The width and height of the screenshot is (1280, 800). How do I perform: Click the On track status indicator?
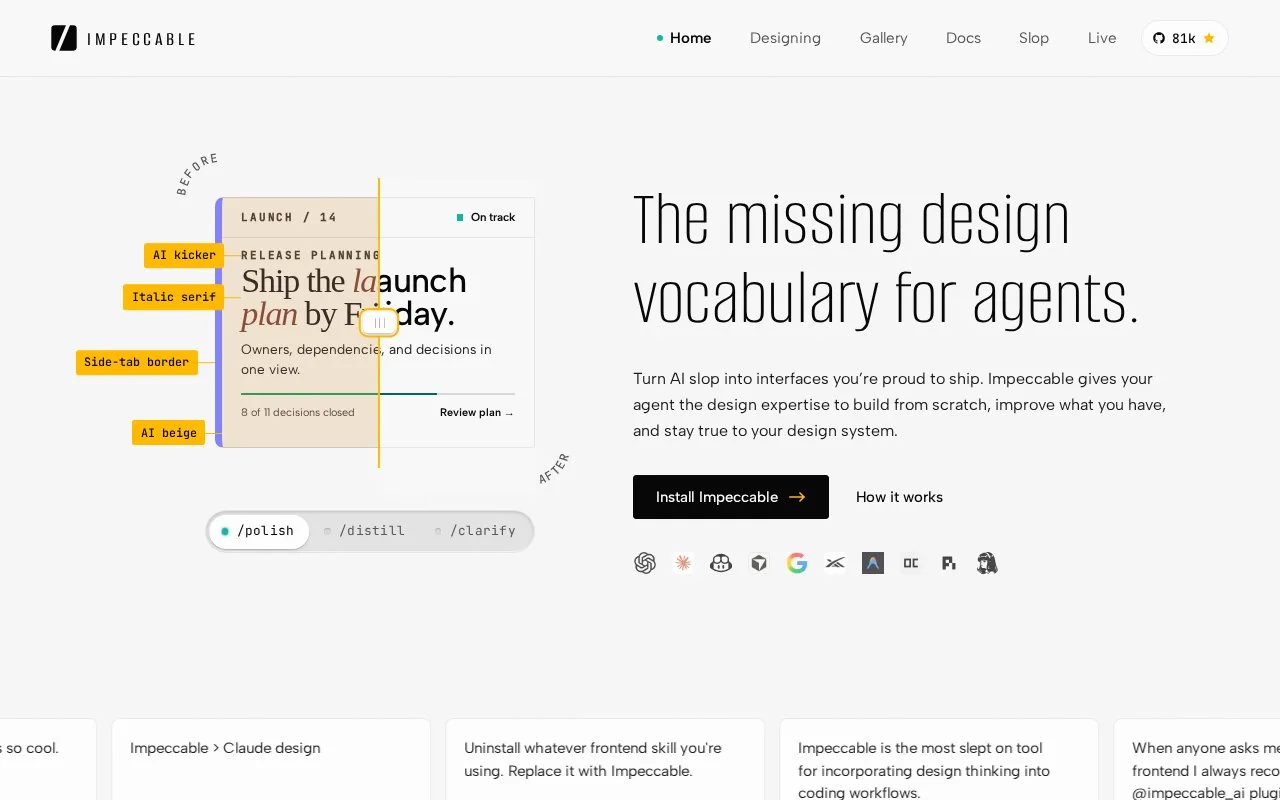tap(486, 217)
